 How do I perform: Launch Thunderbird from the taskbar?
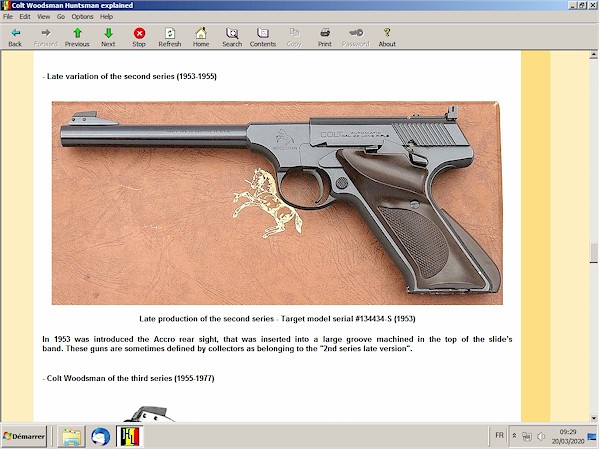[101, 436]
